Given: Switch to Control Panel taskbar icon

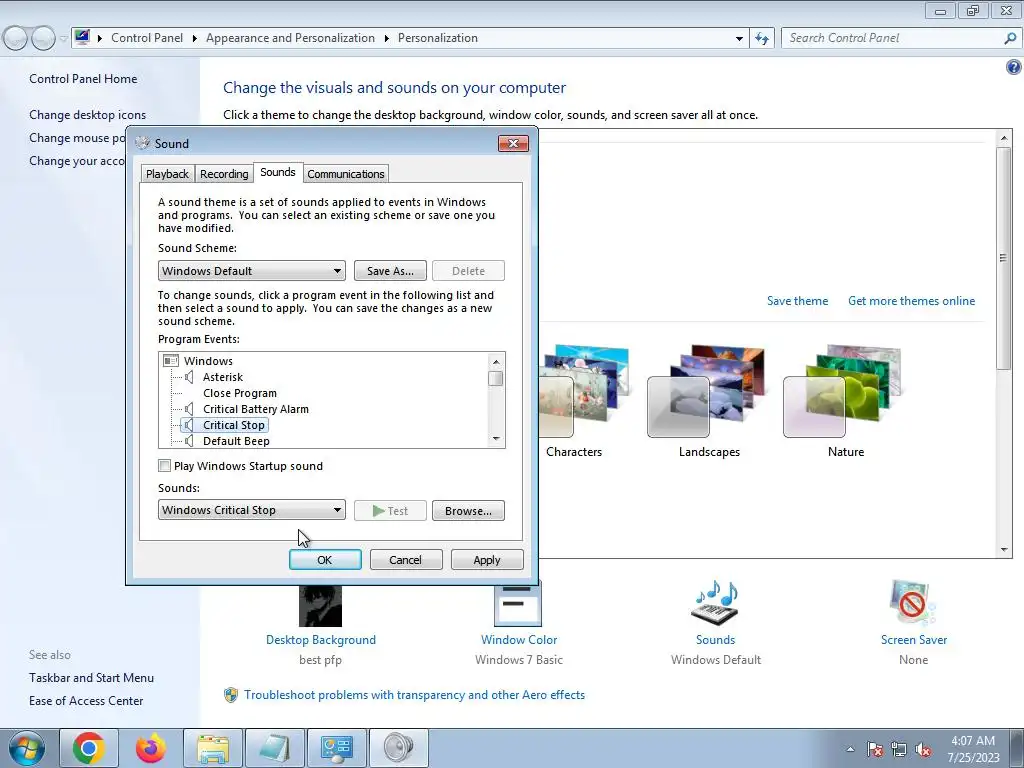Looking at the screenshot, I should (x=337, y=748).
